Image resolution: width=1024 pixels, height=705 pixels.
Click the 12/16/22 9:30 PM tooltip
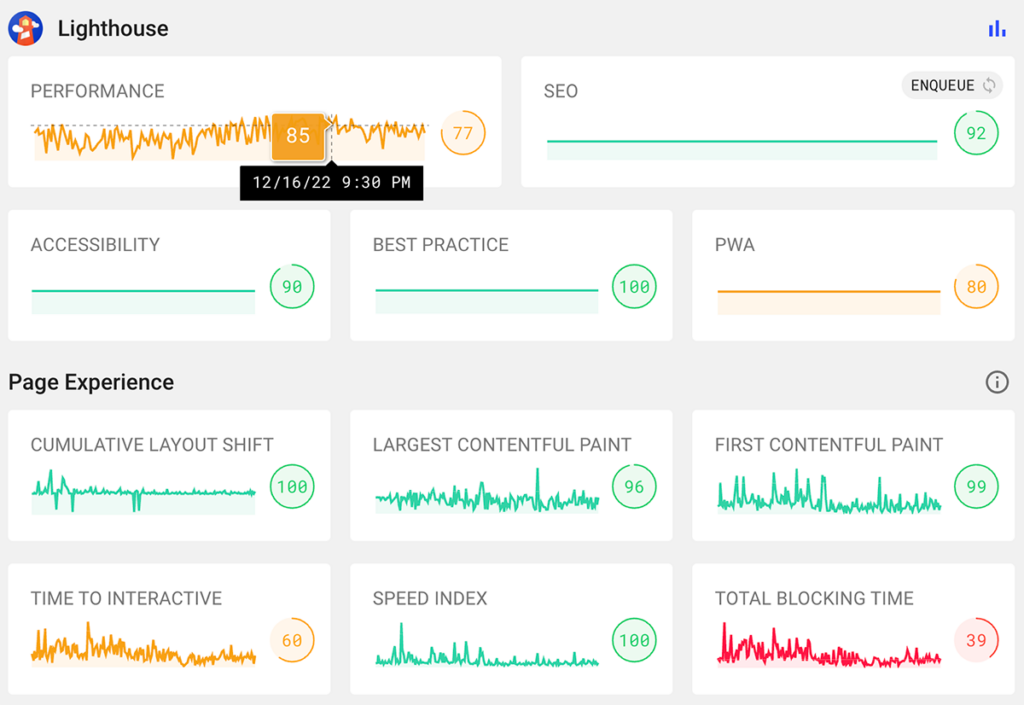tap(331, 183)
